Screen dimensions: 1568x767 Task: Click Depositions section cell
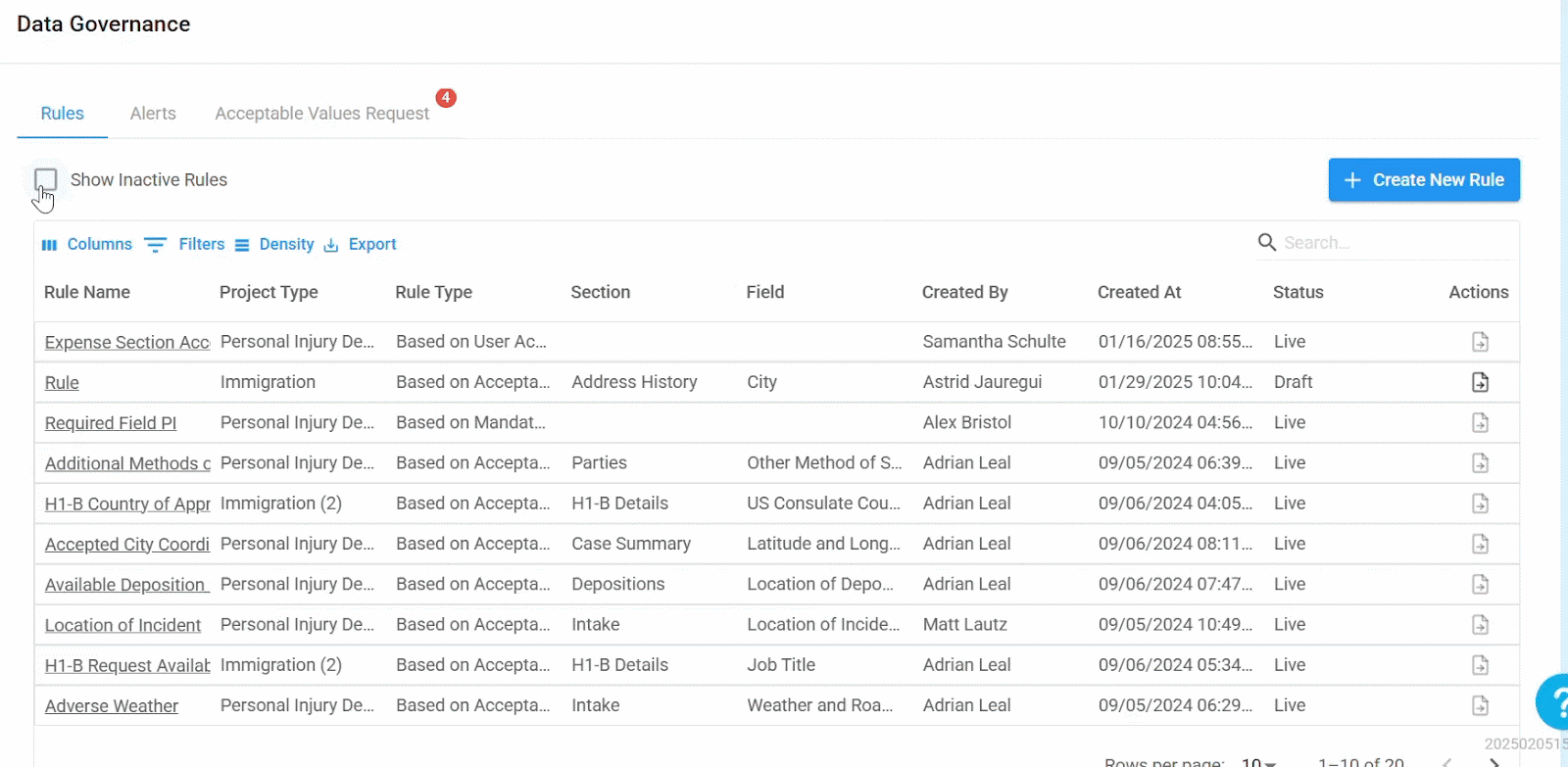pos(618,584)
